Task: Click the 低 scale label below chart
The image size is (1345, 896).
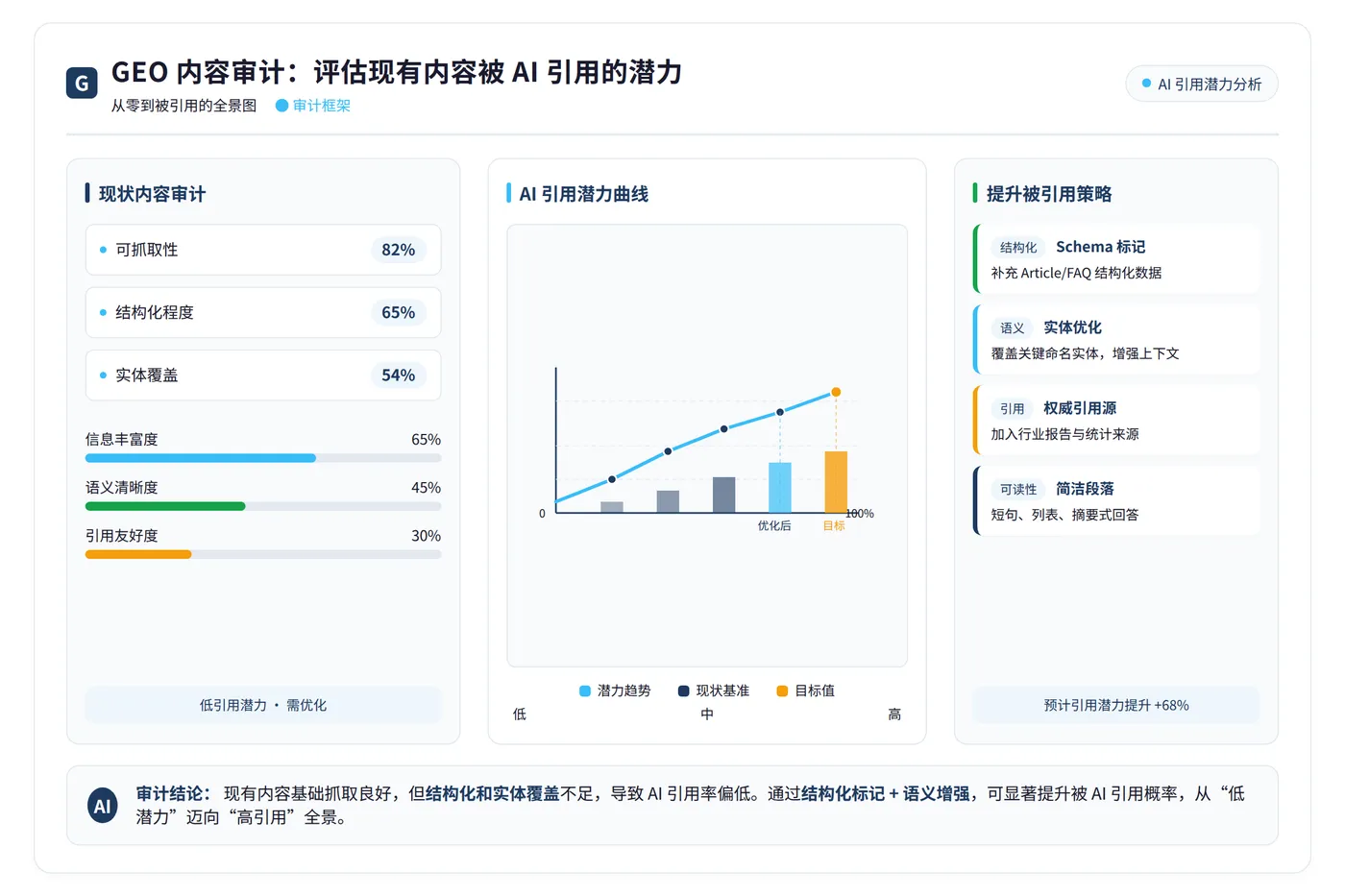Action: pos(520,714)
